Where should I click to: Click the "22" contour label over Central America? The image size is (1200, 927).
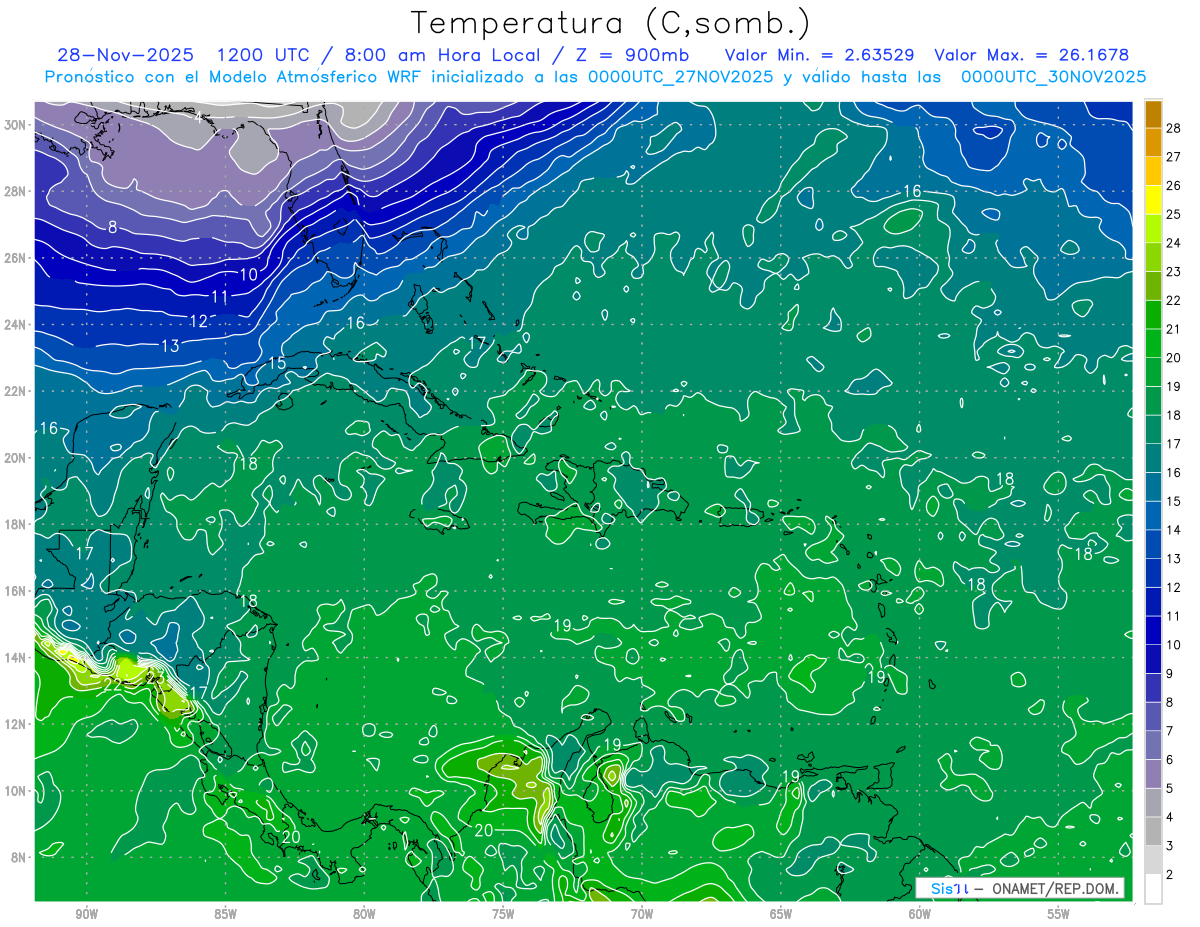[112, 685]
